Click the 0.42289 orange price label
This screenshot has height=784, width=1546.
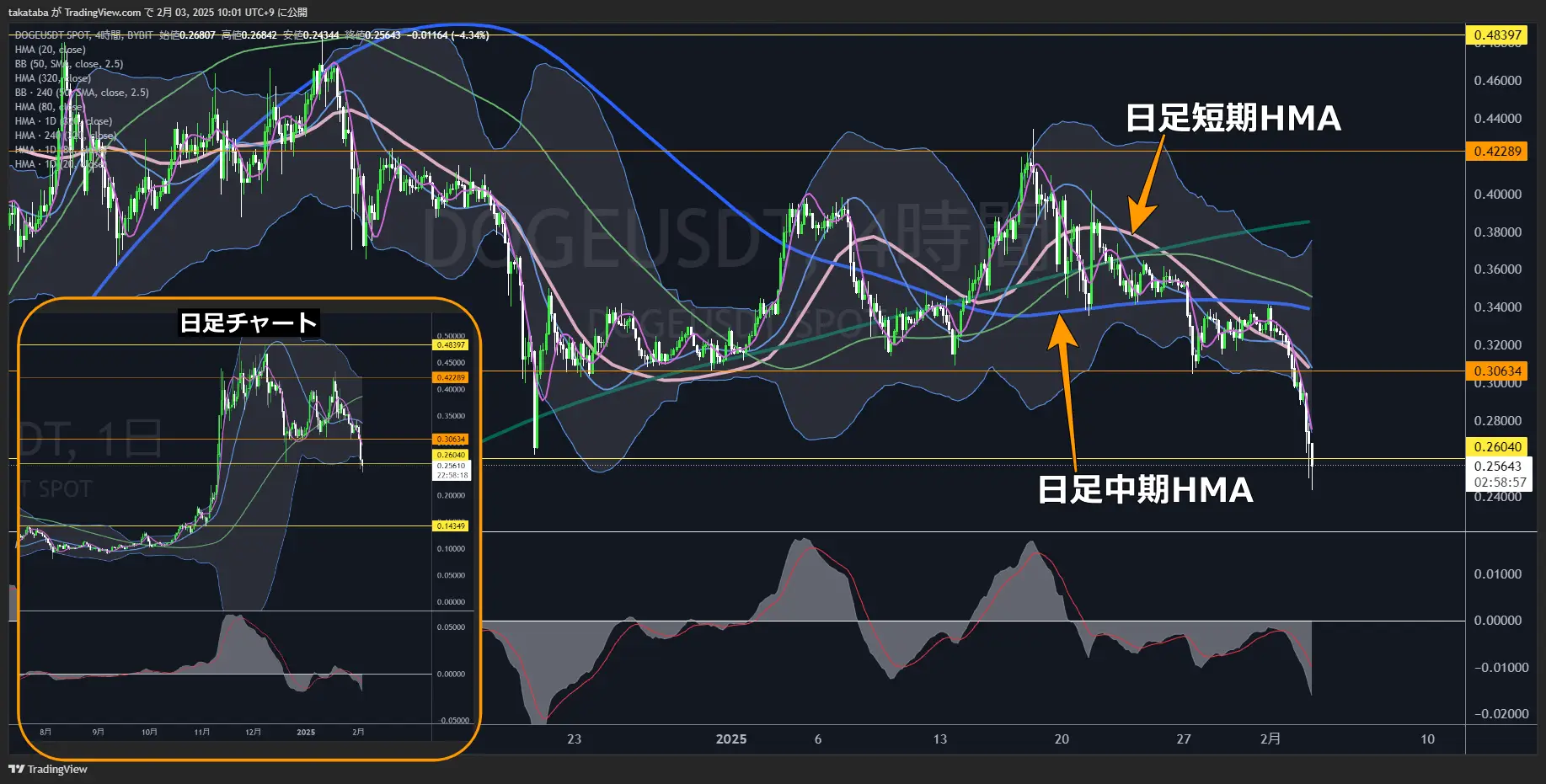[x=1497, y=152]
